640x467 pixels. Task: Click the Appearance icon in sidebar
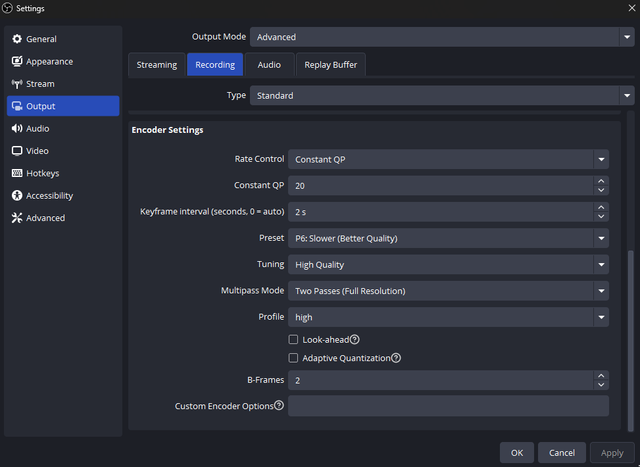pos(17,61)
